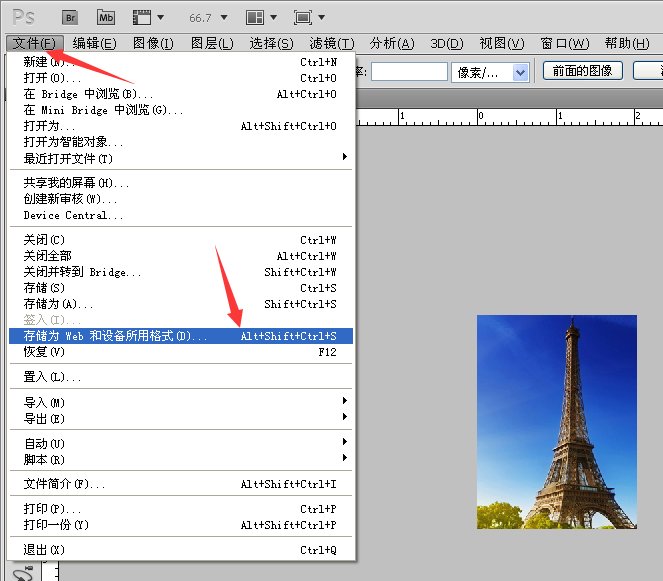Choose 打印(P)... menu entry

(181, 509)
